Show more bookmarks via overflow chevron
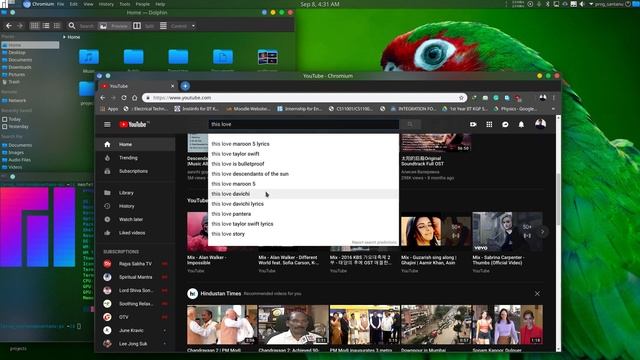Image resolution: width=640 pixels, height=360 pixels. (553, 109)
